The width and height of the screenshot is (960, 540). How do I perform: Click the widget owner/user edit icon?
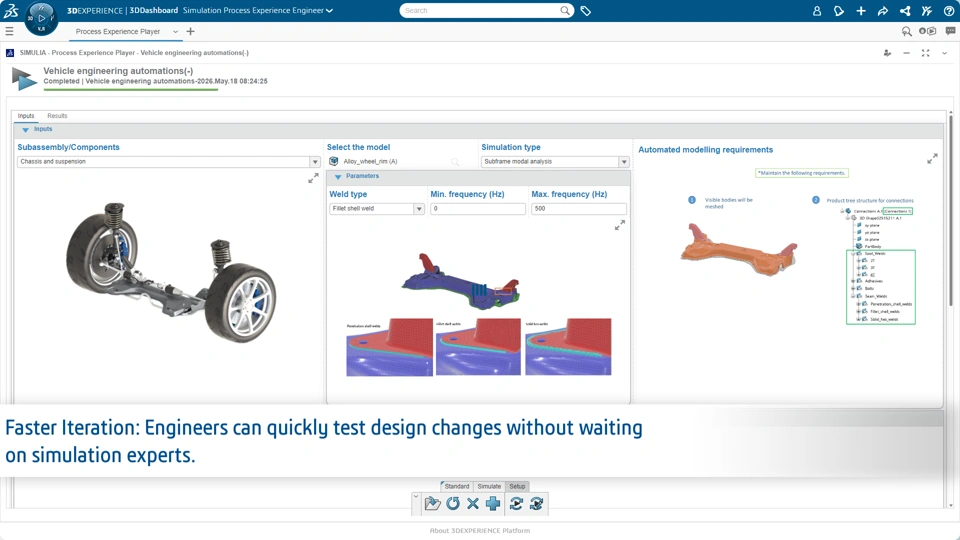click(x=887, y=53)
